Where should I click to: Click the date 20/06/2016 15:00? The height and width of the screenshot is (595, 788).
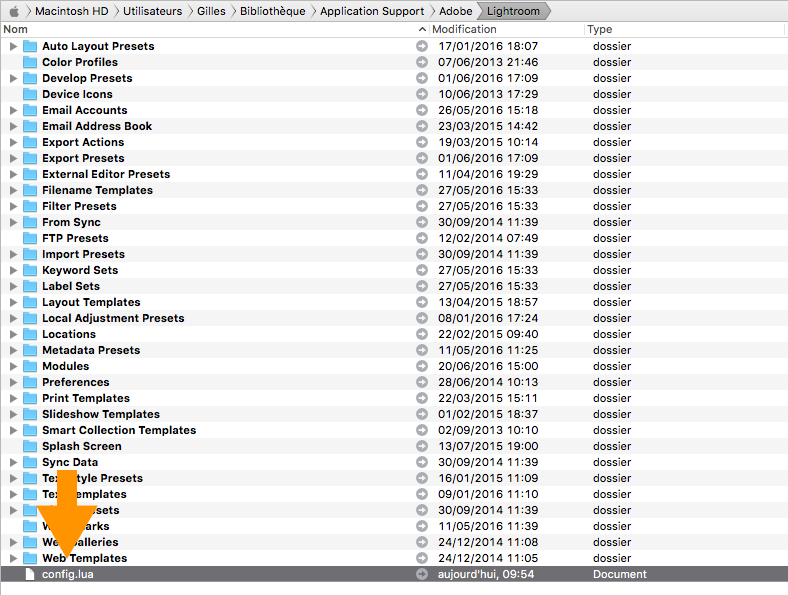click(x=488, y=366)
